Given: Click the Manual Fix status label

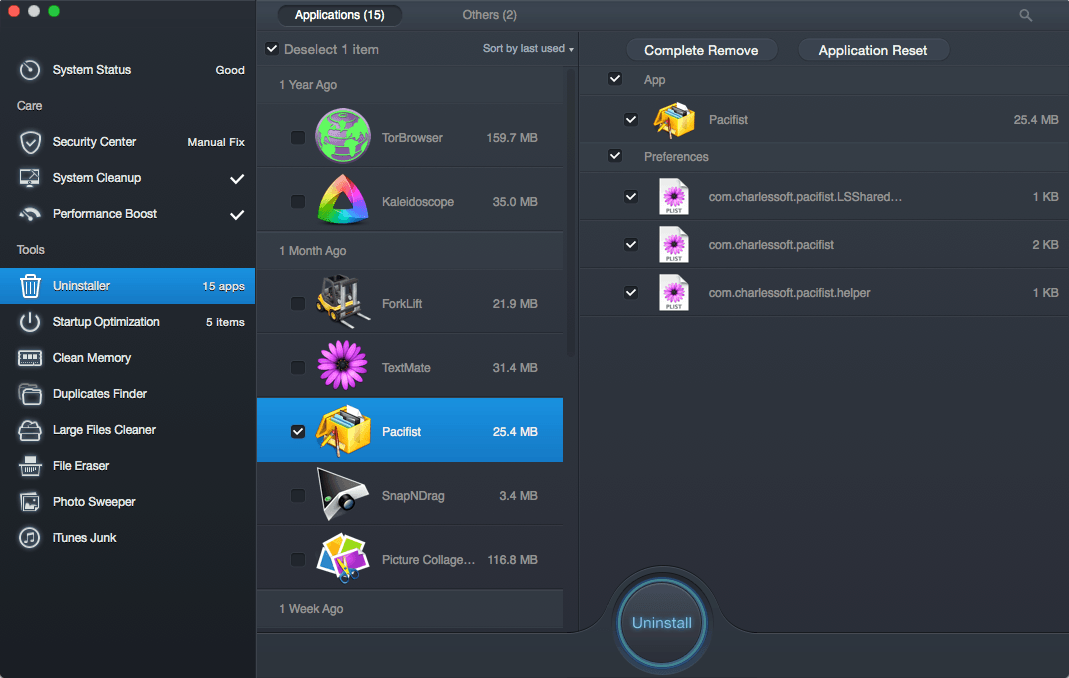Looking at the screenshot, I should (216, 142).
